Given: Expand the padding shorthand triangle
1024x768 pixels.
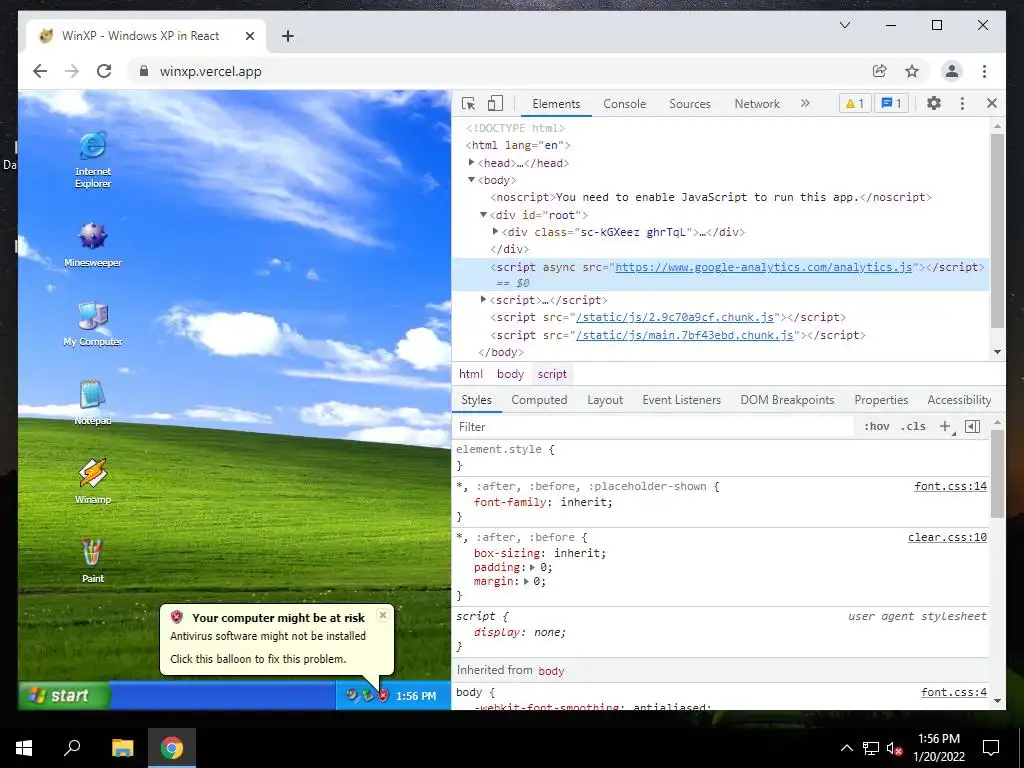Looking at the screenshot, I should click(532, 567).
